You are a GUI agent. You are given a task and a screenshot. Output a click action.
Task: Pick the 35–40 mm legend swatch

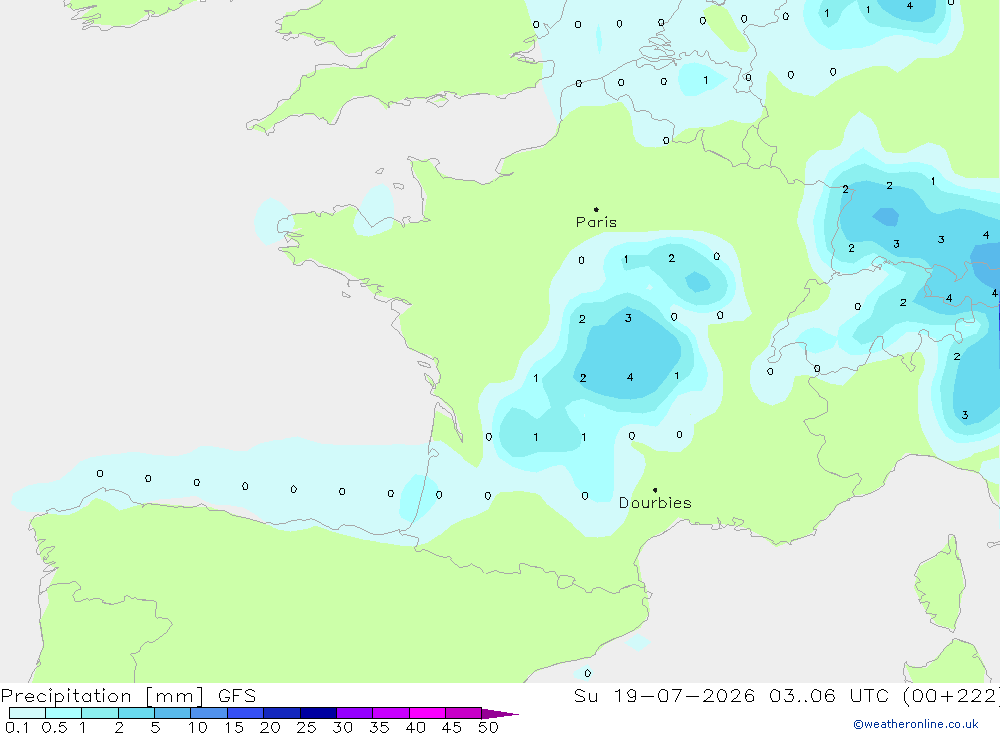pos(391,713)
